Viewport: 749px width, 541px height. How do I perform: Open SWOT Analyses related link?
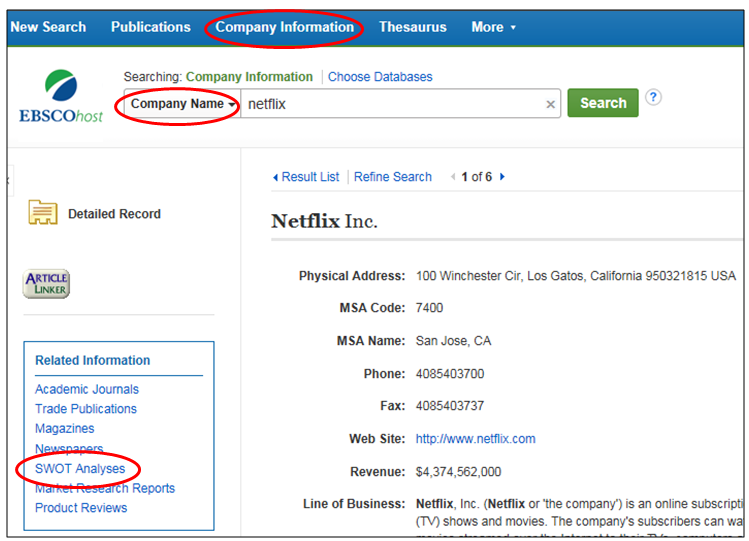tap(80, 468)
